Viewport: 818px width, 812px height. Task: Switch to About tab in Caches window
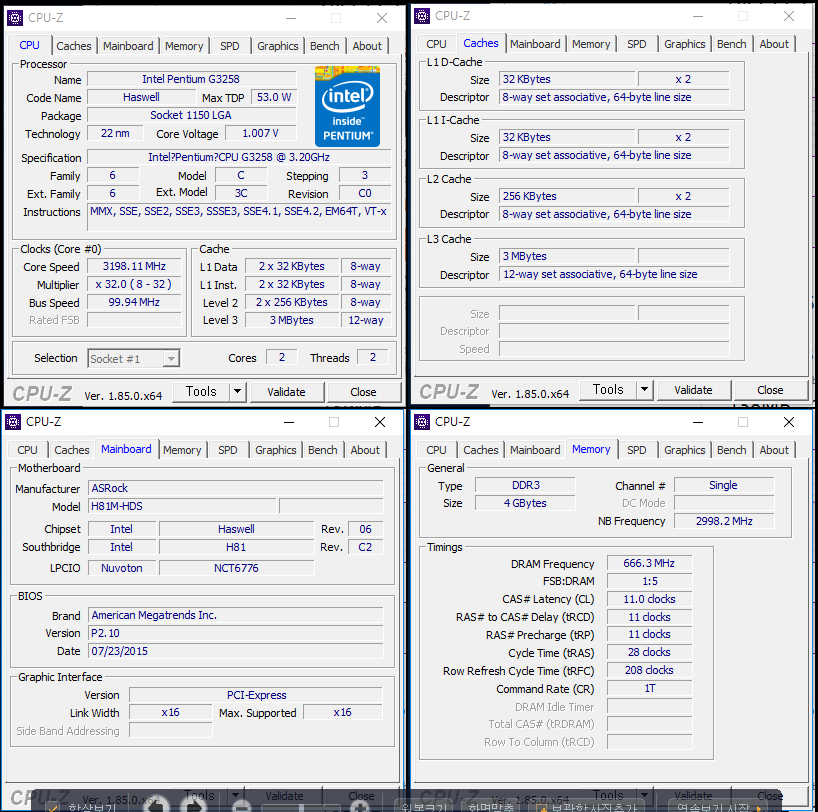tap(774, 44)
